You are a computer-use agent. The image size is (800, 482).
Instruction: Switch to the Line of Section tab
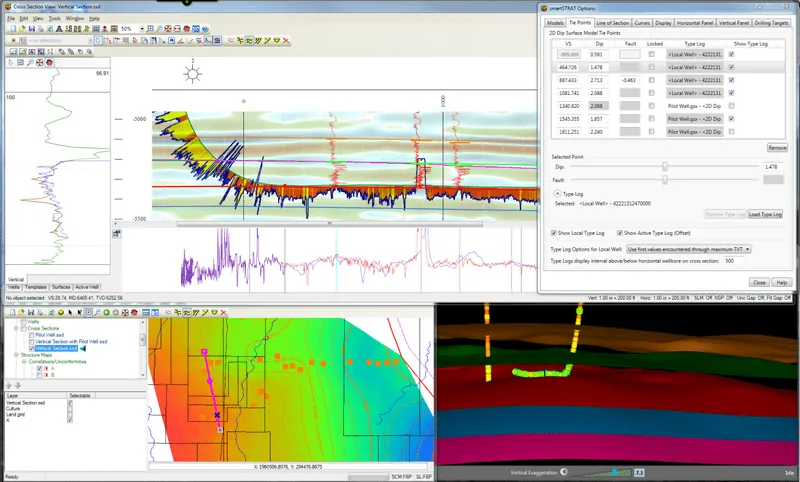tap(612, 23)
